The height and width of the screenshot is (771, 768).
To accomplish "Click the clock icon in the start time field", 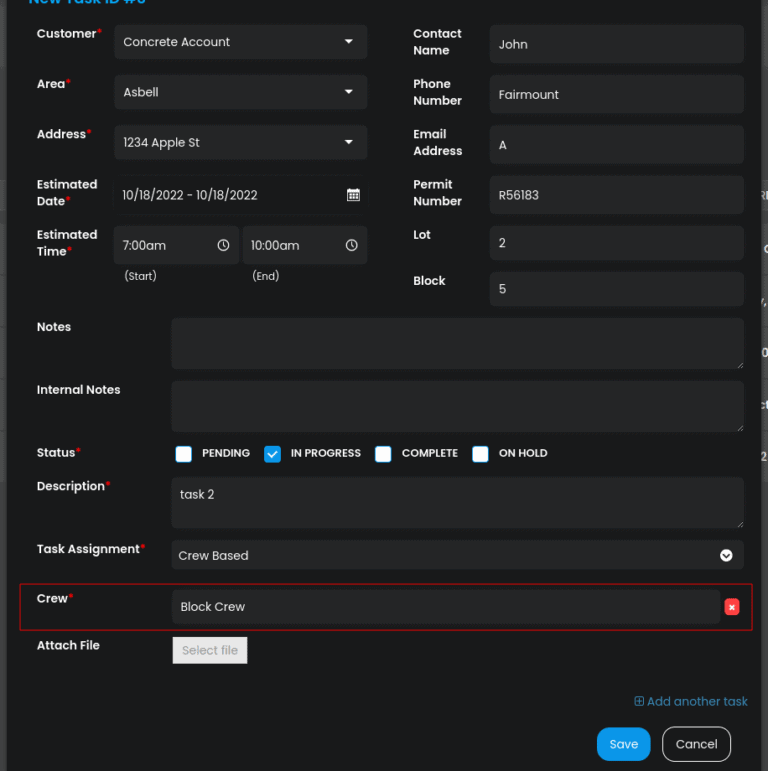I will 223,245.
